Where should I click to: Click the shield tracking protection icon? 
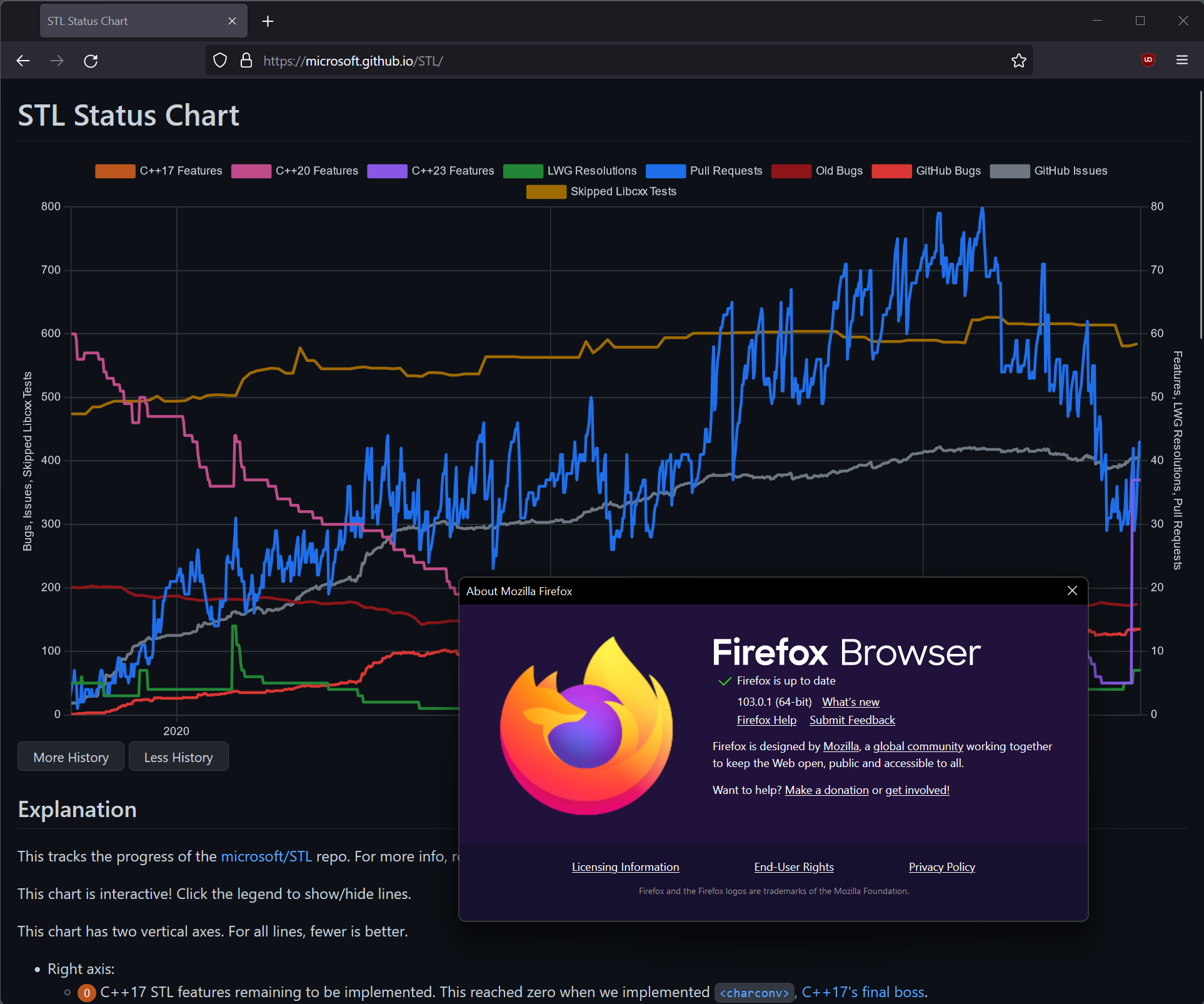click(219, 59)
